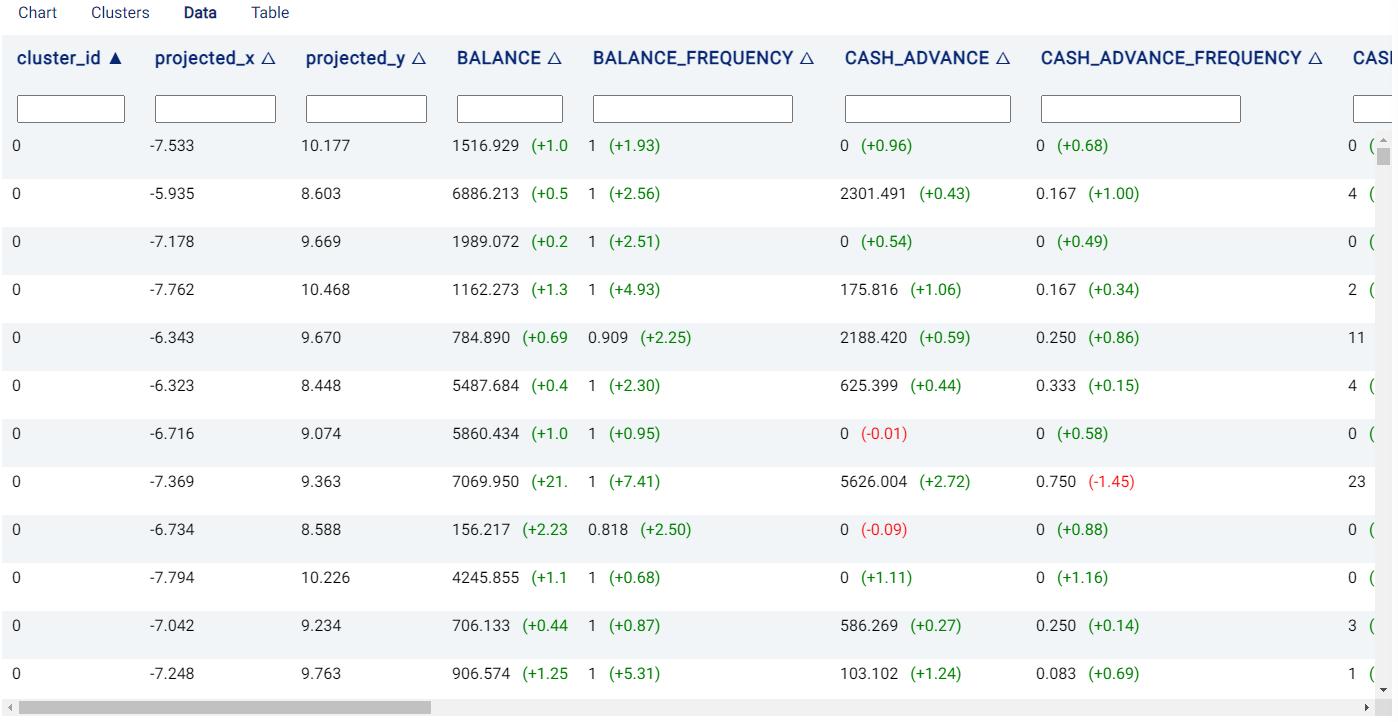Viewport: 1398px width, 722px height.
Task: Click the BALANCE_FREQUENCY column header label
Action: 693,59
